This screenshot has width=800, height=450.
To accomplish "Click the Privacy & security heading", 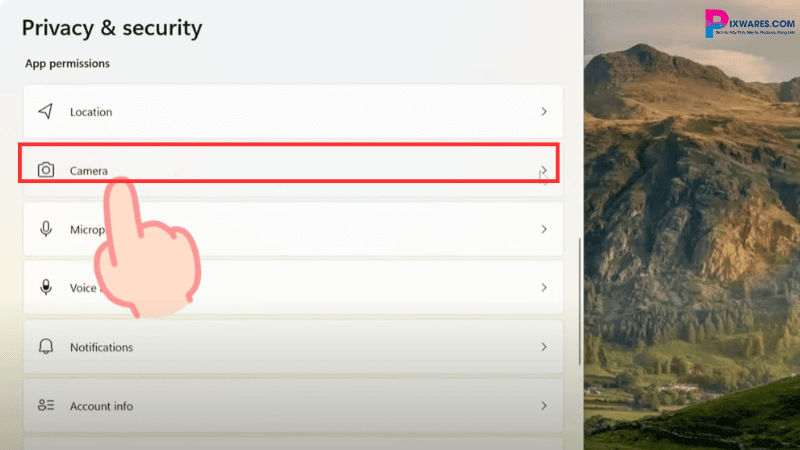I will 111,28.
